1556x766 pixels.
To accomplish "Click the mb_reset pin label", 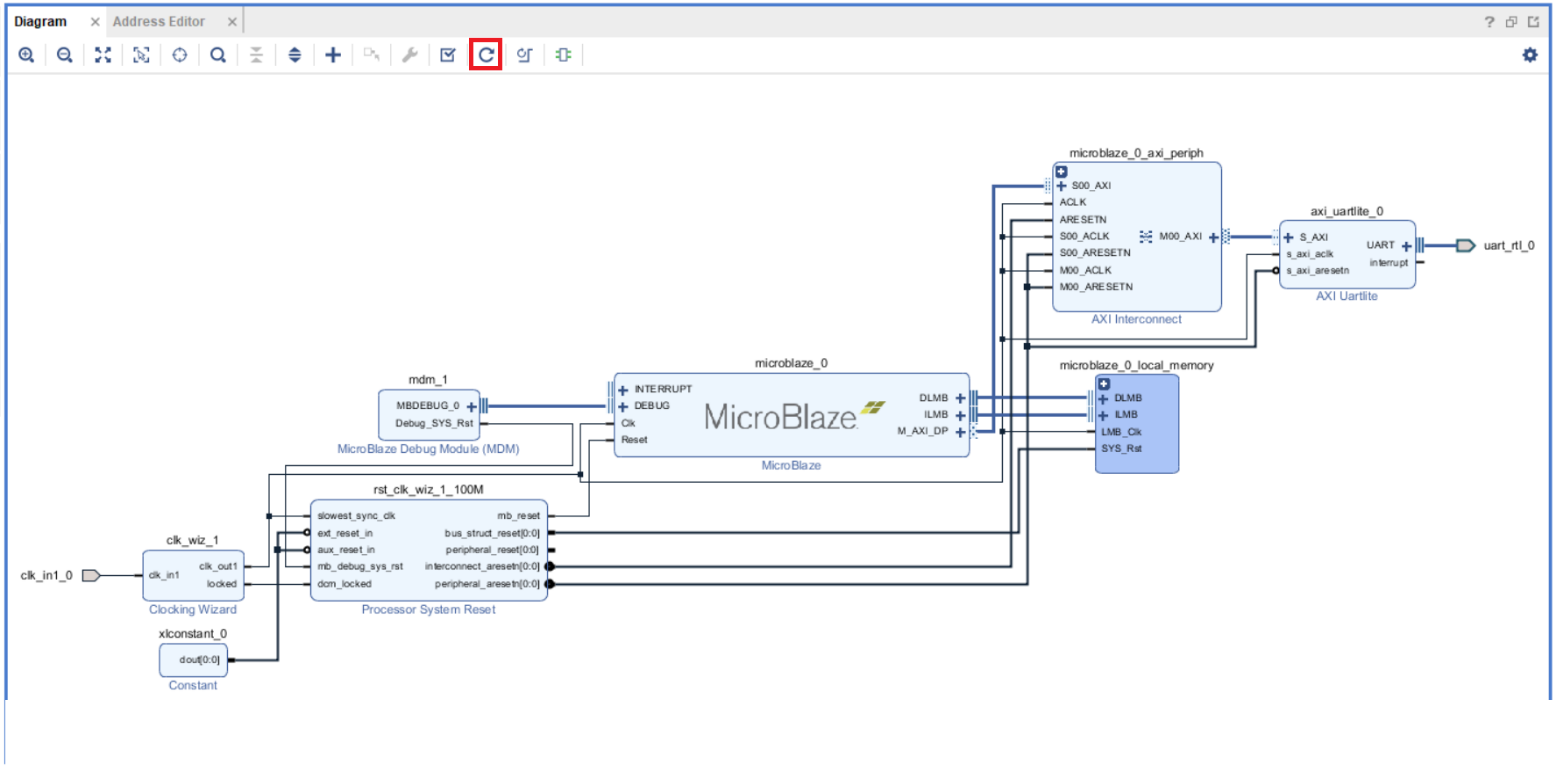I will pyautogui.click(x=518, y=515).
